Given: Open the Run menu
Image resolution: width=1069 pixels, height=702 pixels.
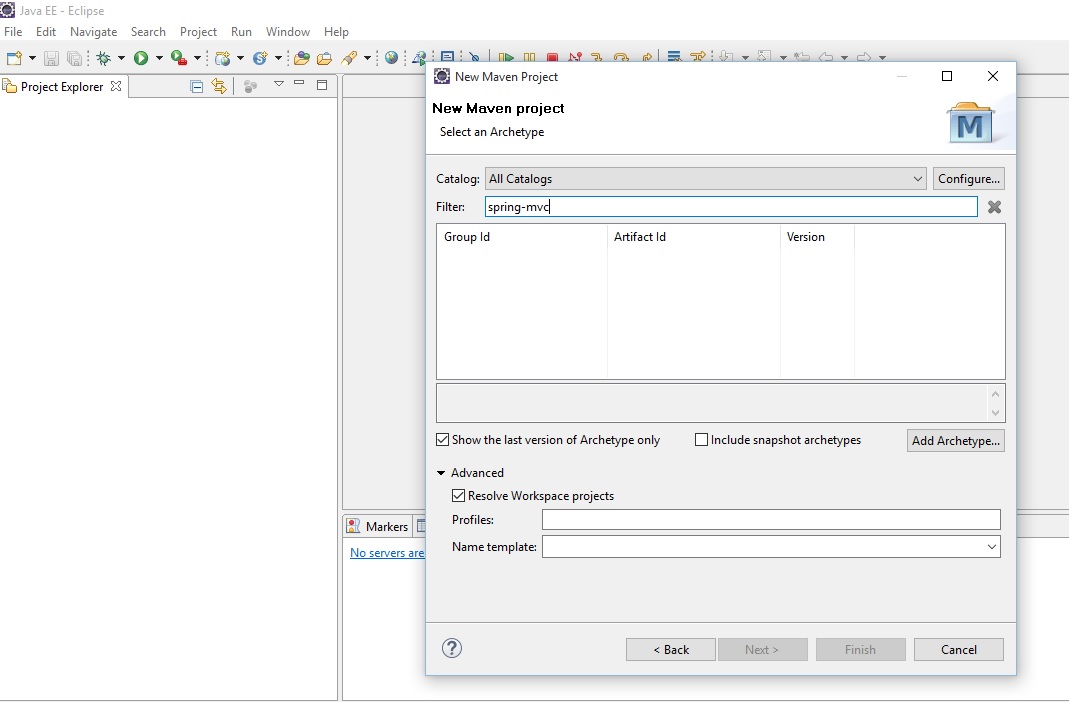Looking at the screenshot, I should [x=241, y=32].
